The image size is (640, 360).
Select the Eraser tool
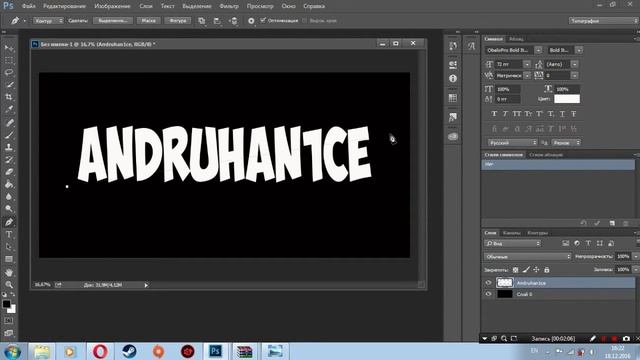(9, 172)
